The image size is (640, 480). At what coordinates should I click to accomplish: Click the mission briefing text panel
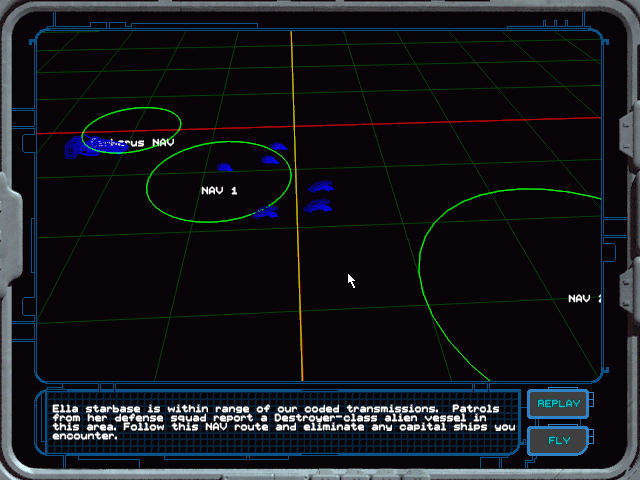[280, 417]
